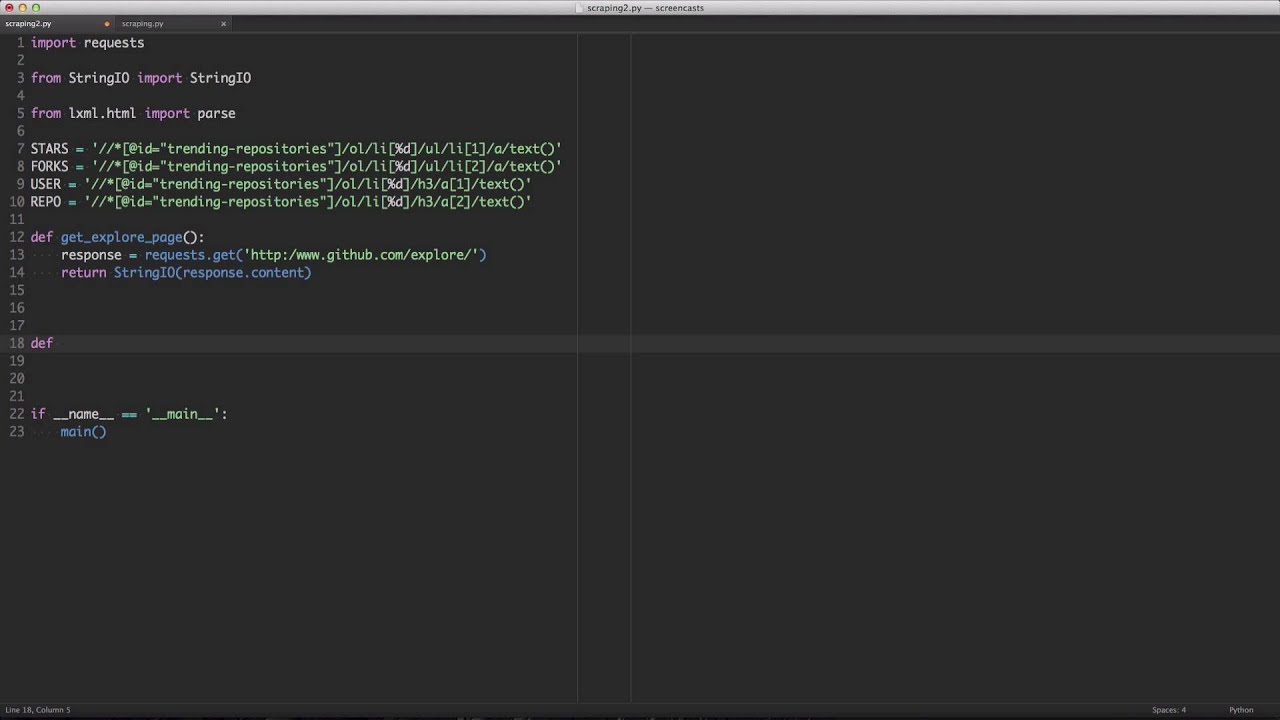This screenshot has width=1280, height=720.
Task: Click line number 7 in the gutter
Action: [20, 149]
